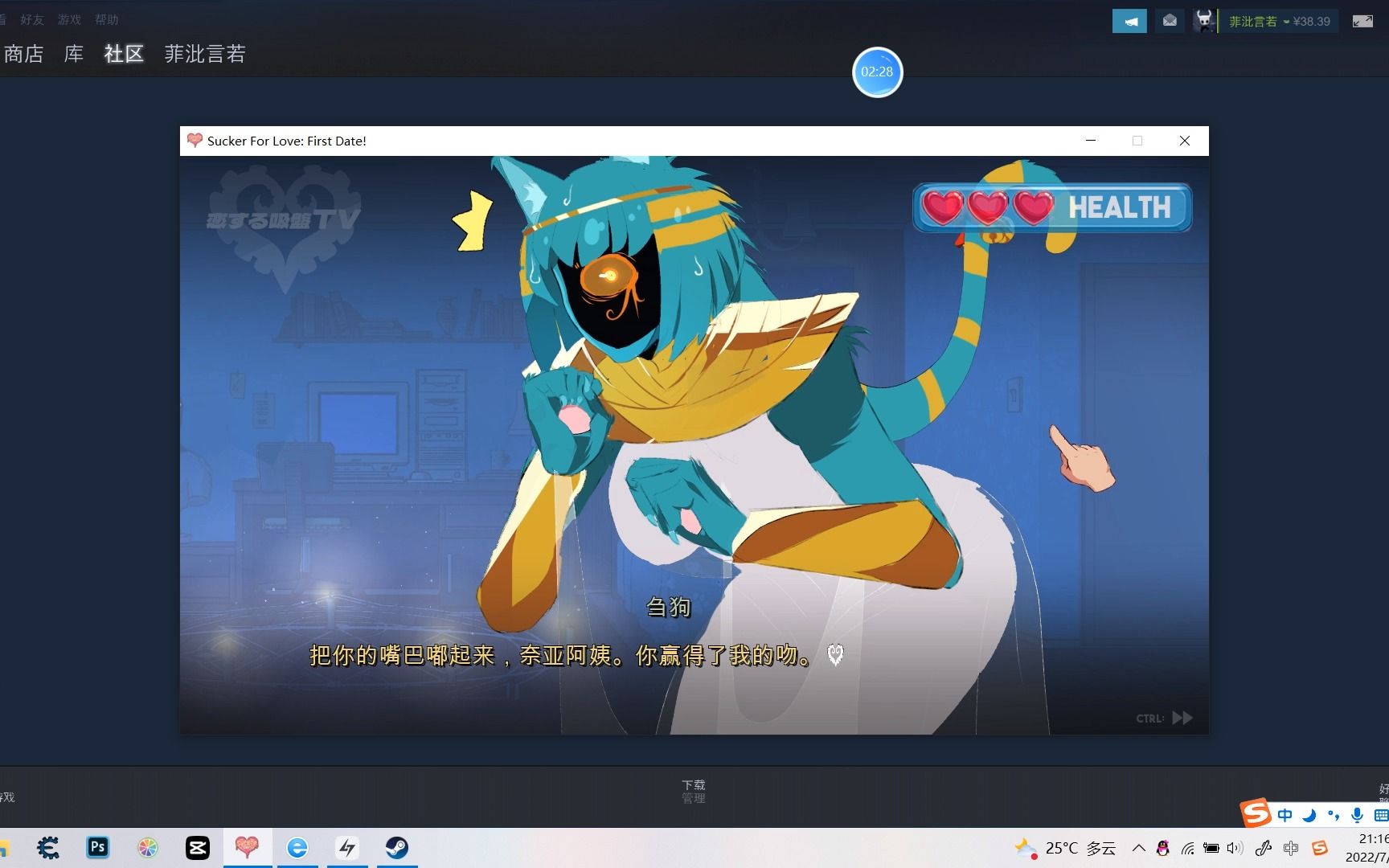Toggle Steam Big Picture mode icon
Viewport: 1389px width, 868px height.
tap(1362, 22)
